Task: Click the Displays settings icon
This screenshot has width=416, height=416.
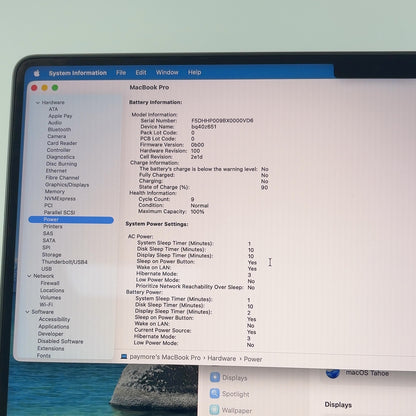Action: pyautogui.click(x=215, y=377)
